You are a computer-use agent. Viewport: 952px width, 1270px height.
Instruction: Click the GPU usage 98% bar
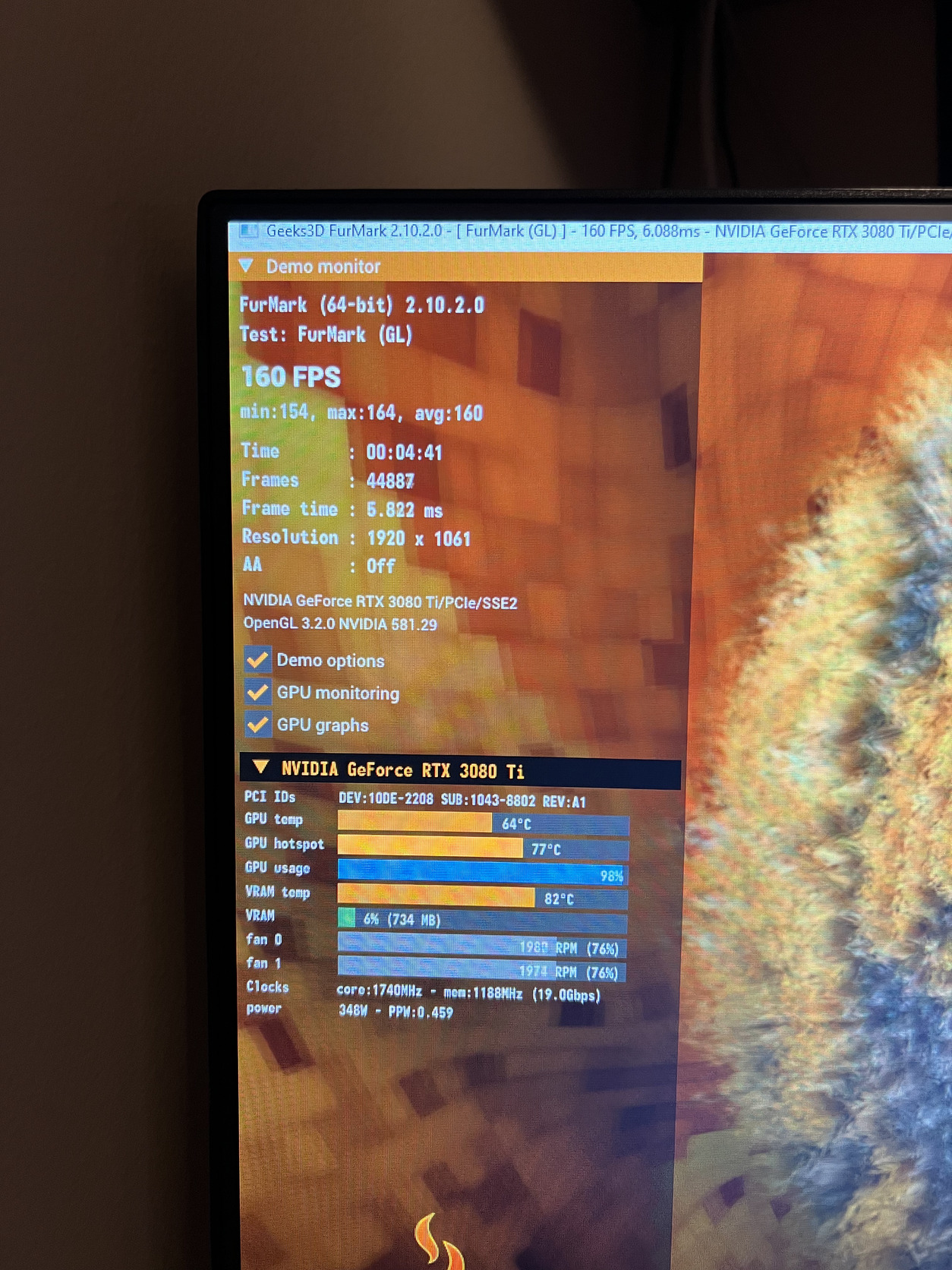click(x=483, y=873)
